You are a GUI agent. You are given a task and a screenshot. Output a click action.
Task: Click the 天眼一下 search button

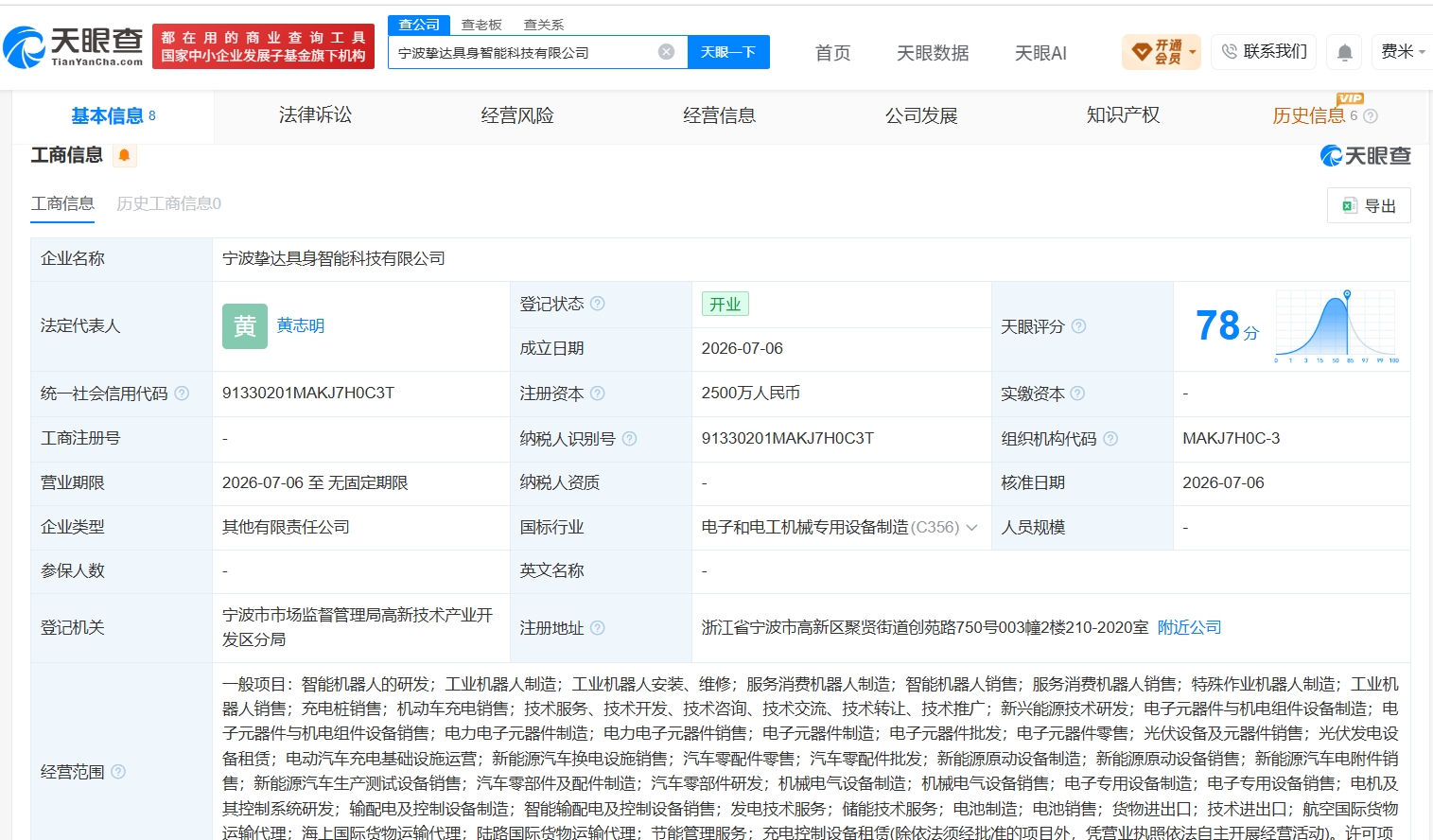(x=728, y=52)
